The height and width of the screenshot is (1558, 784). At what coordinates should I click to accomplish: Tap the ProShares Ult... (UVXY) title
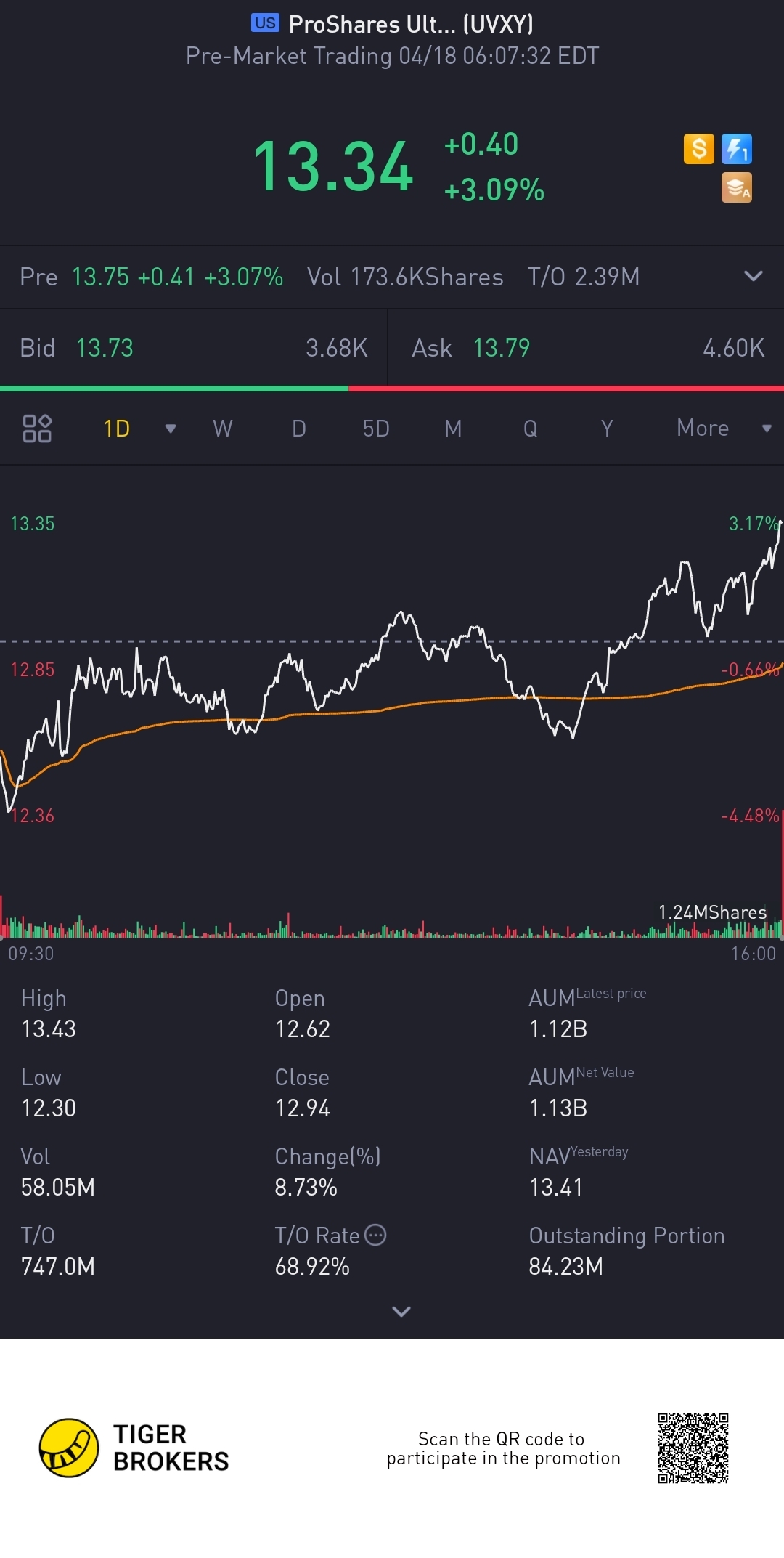click(411, 24)
